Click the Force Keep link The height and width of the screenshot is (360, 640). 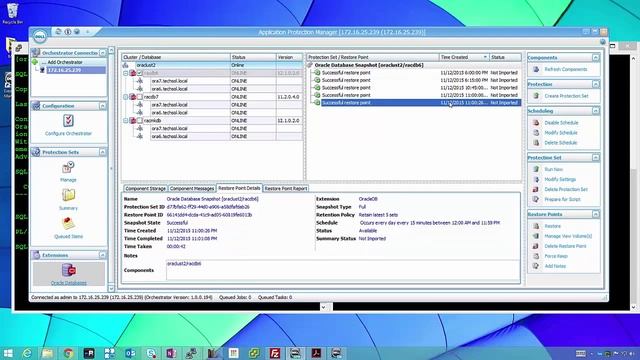pos(556,256)
